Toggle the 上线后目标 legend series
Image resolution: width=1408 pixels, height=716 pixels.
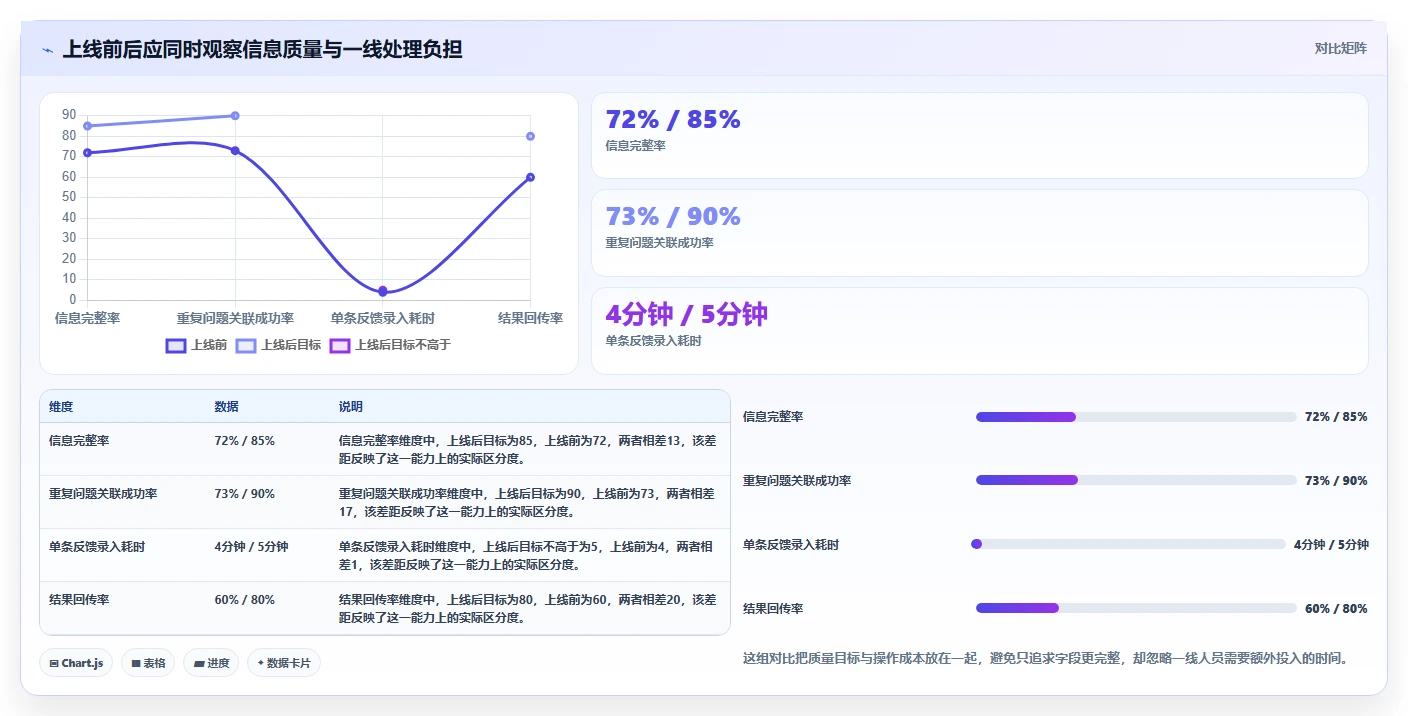279,345
